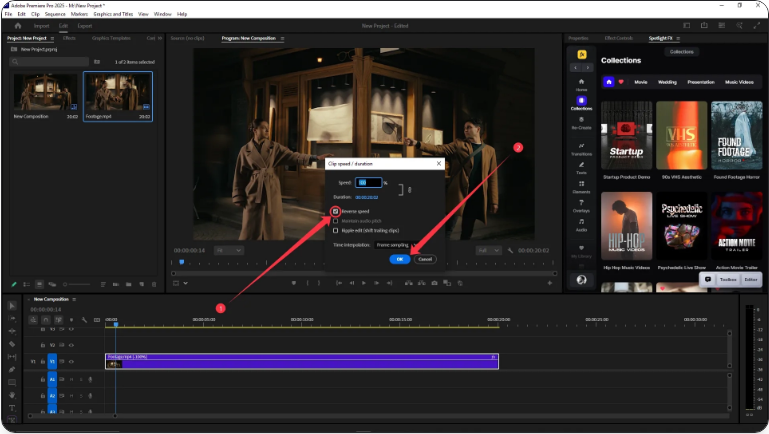The width and height of the screenshot is (769, 434).
Task: Open the zoom level Fit dropdown
Action: (227, 250)
